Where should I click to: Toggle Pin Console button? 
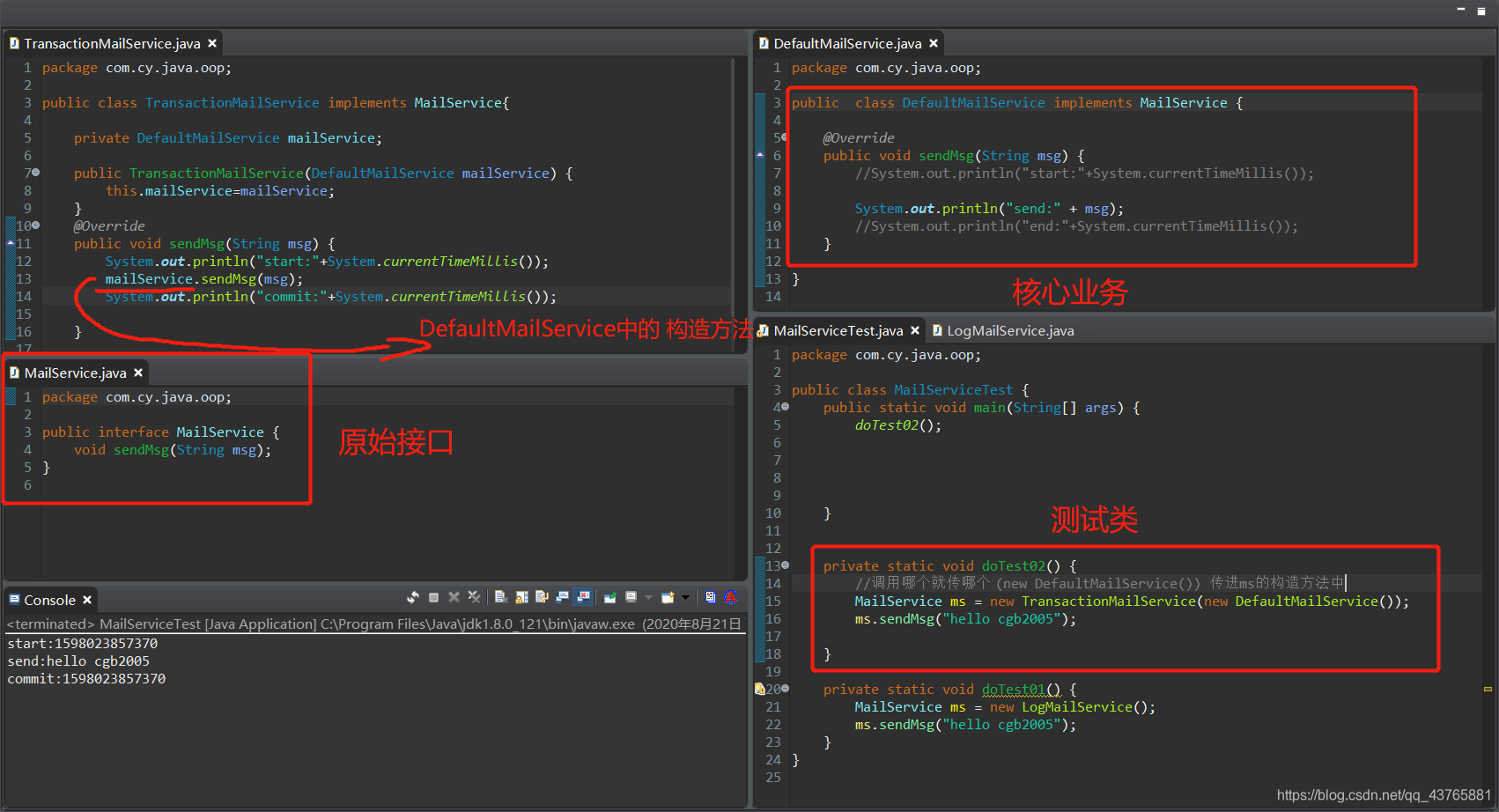(609, 597)
